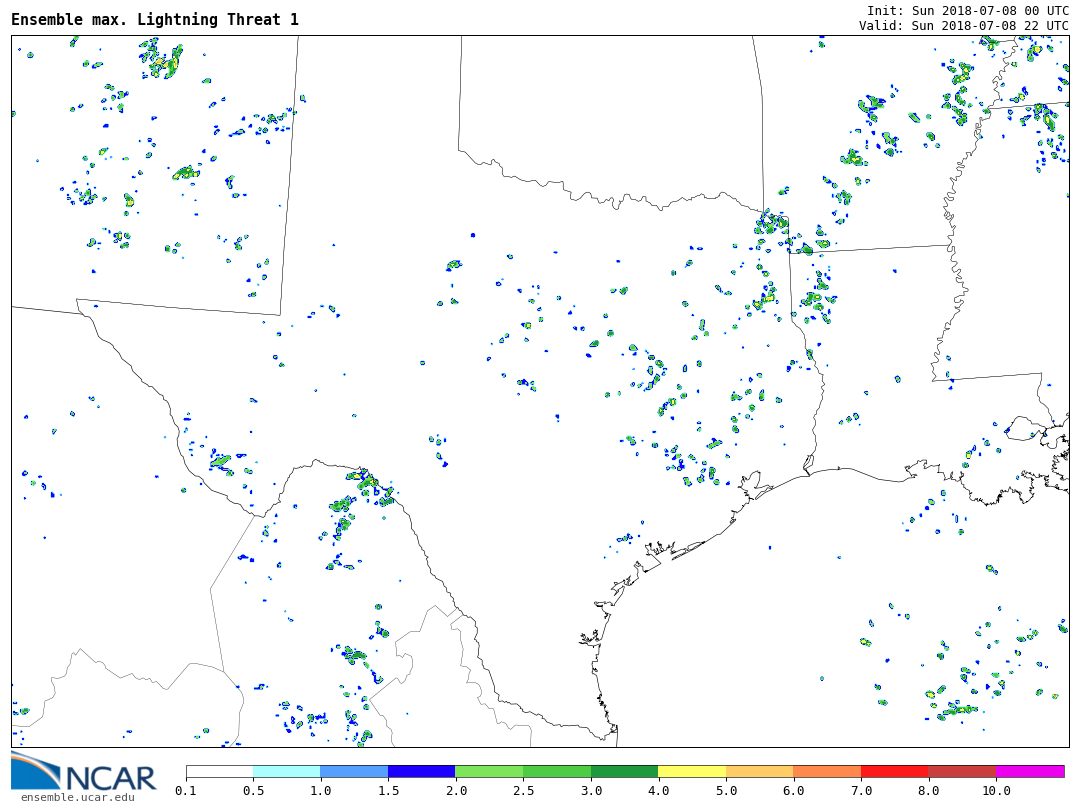Screen dimensions: 1080x810
Task: Click the Init time label
Action: (968, 10)
